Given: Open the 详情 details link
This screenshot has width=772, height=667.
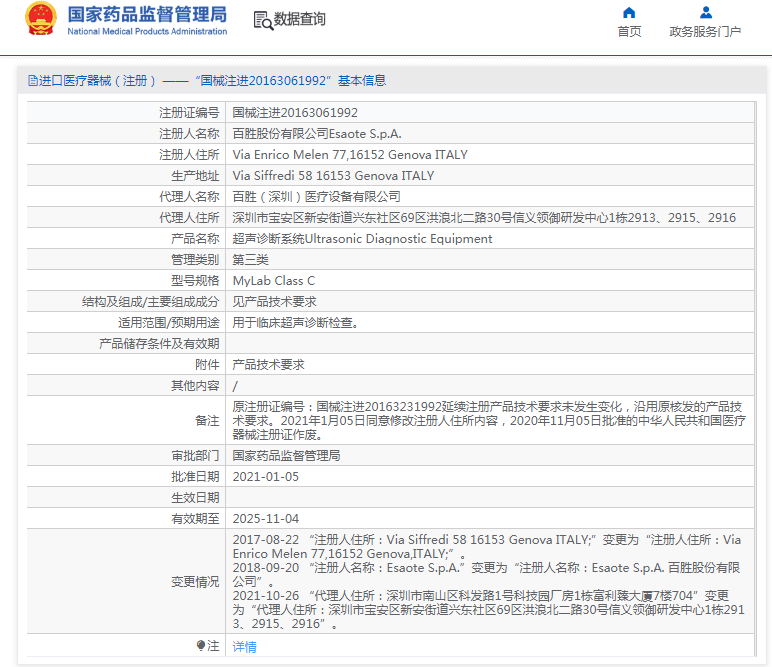Looking at the screenshot, I should (x=245, y=646).
